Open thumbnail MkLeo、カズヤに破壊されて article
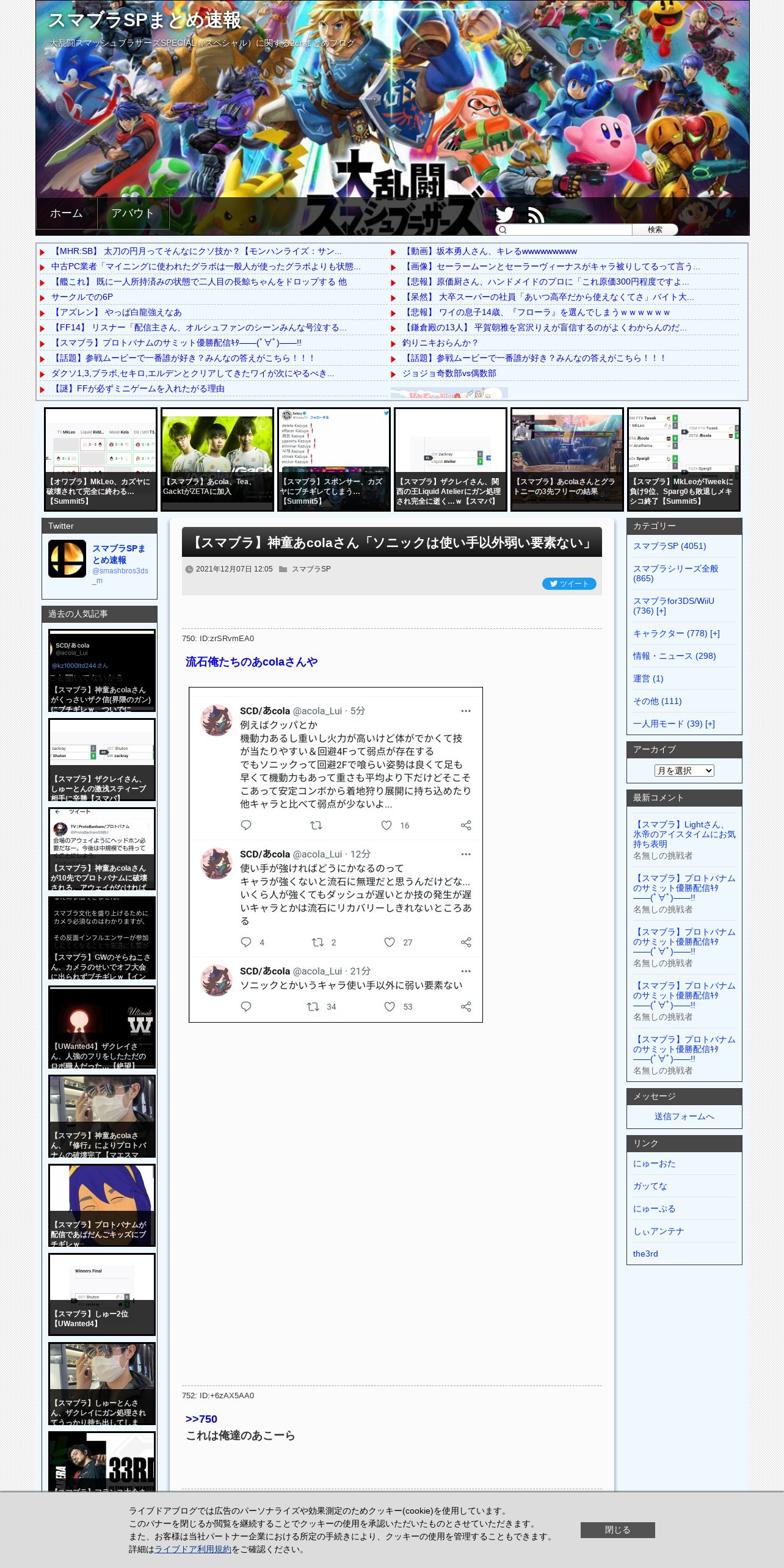The height and width of the screenshot is (1568, 784). pos(101,459)
